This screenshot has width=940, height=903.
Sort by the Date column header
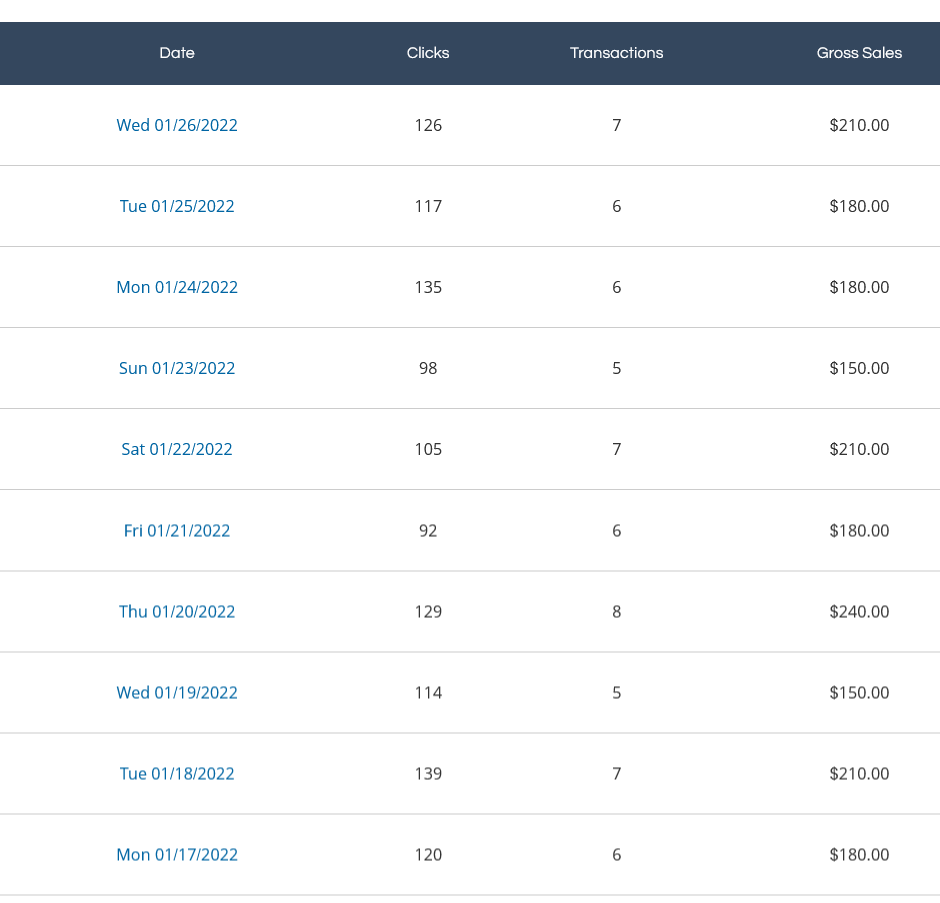click(177, 53)
